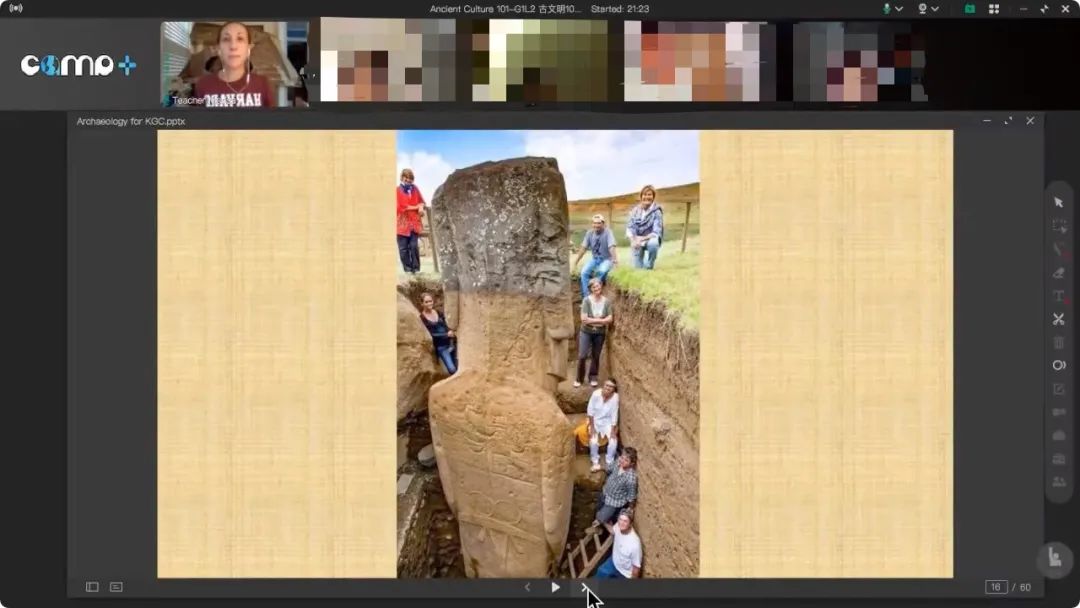Select the Teacher video thumbnail

click(236, 64)
